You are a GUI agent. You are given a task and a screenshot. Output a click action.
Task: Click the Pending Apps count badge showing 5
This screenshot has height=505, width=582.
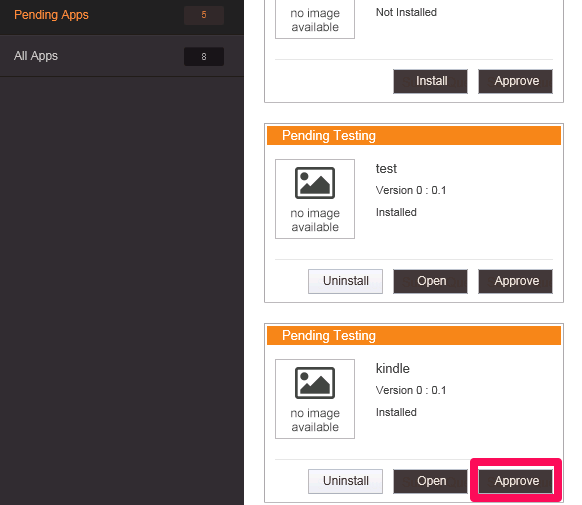(x=204, y=15)
